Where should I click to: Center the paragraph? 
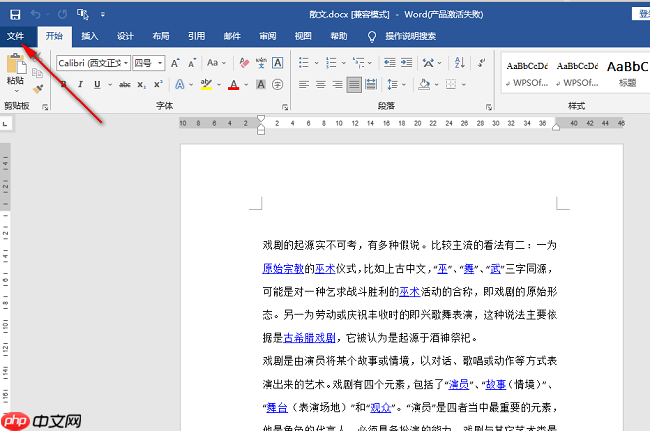coord(320,85)
